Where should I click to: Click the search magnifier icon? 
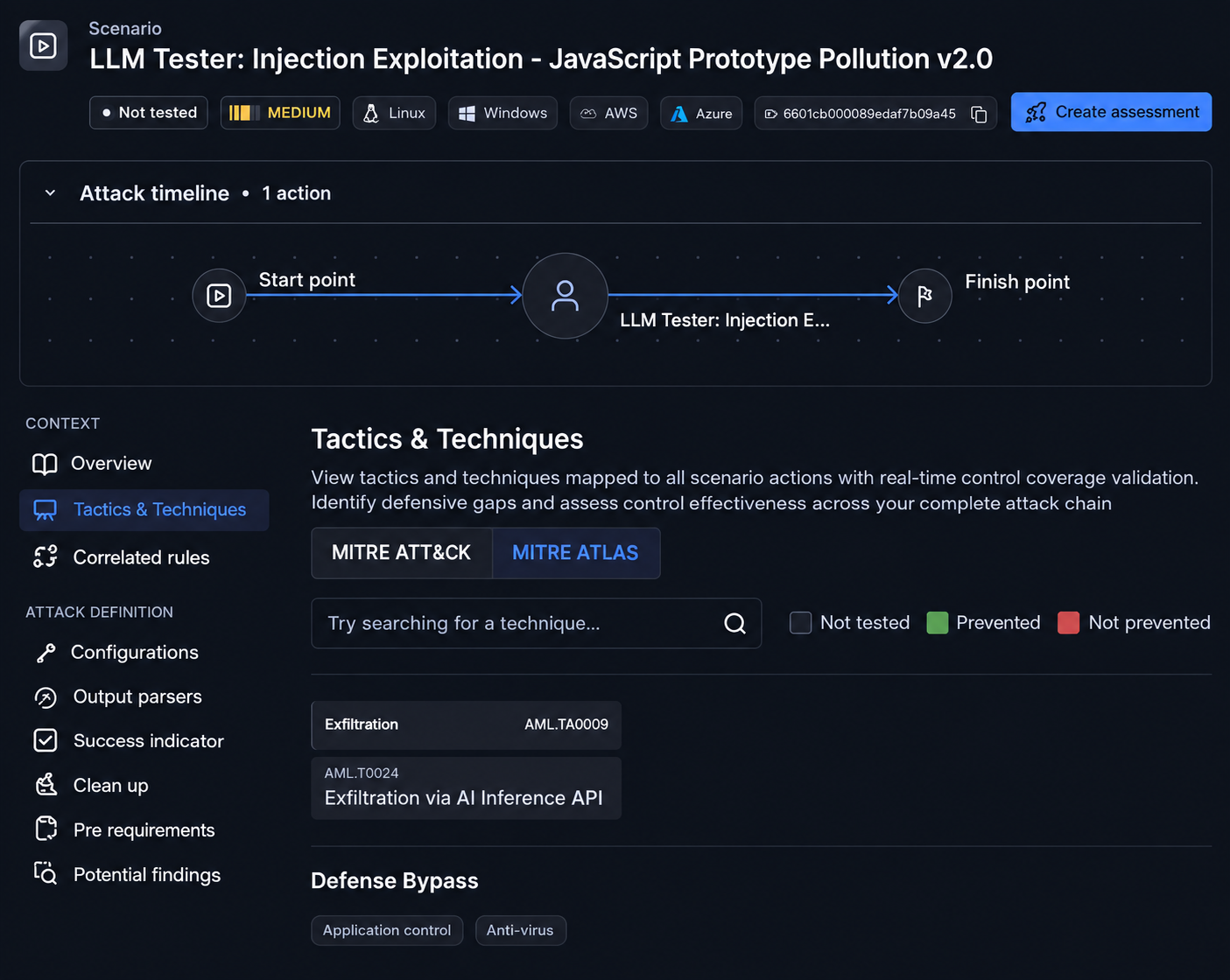click(x=734, y=623)
